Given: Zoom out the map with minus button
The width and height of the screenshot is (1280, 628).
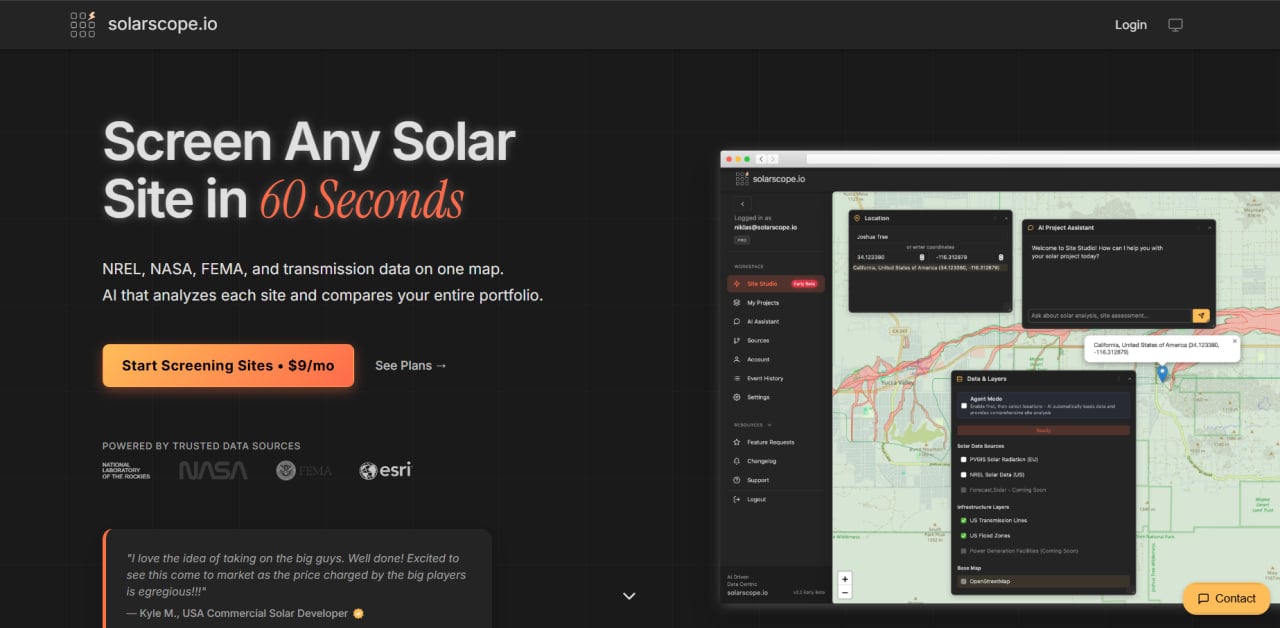Looking at the screenshot, I should click(x=845, y=592).
